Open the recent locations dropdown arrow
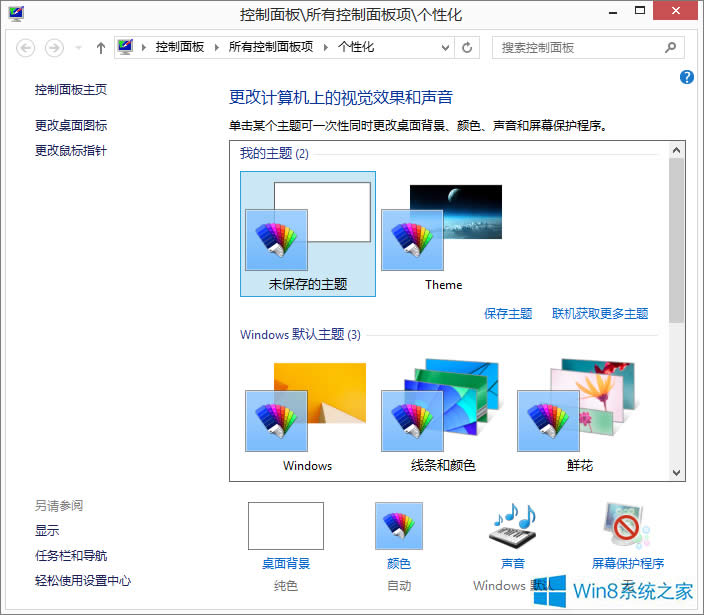 [78, 48]
